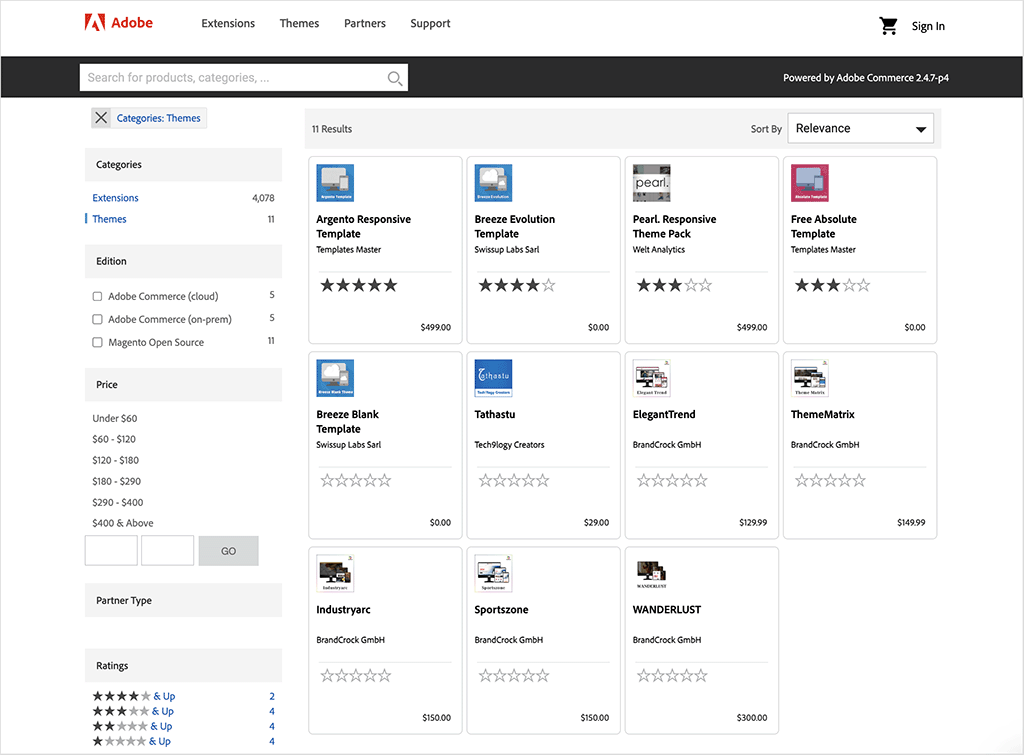Expand the Partner Type filter section
Viewport: 1024px width, 755px height.
184,600
